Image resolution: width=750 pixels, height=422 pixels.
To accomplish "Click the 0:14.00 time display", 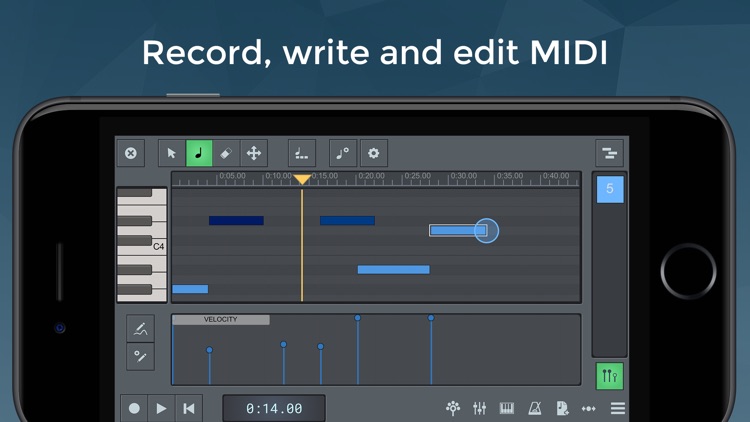I will click(x=274, y=408).
